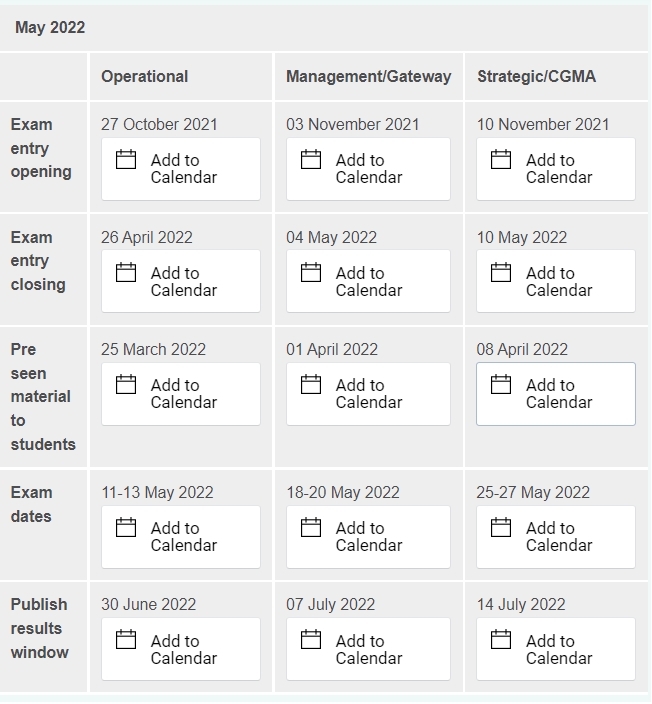This screenshot has height=704, width=652.
Task: Click calendar icon under 14 July 2022
Action: (x=501, y=641)
